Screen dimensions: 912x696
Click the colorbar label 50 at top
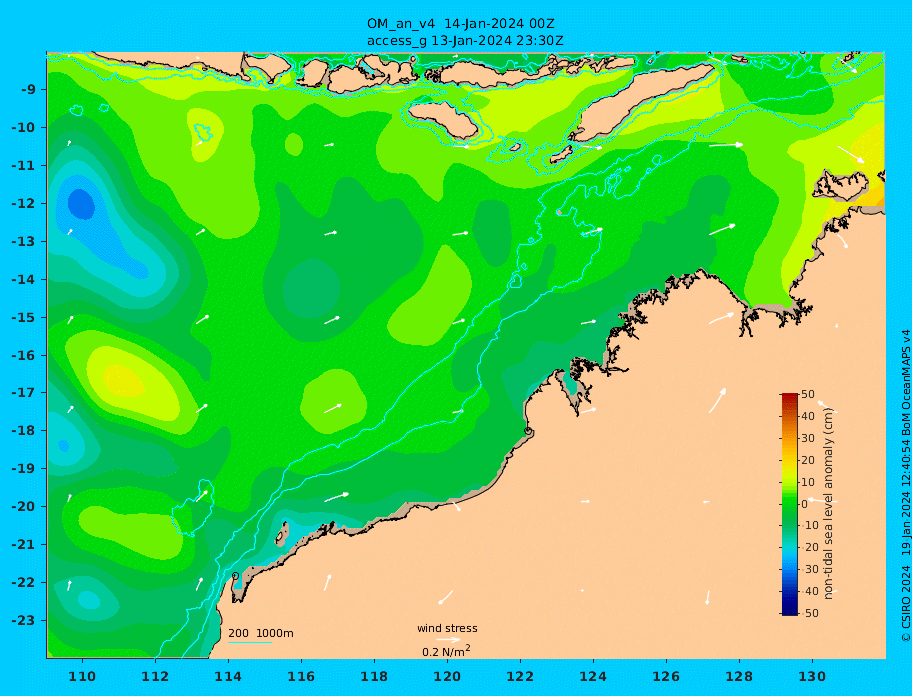[808, 394]
